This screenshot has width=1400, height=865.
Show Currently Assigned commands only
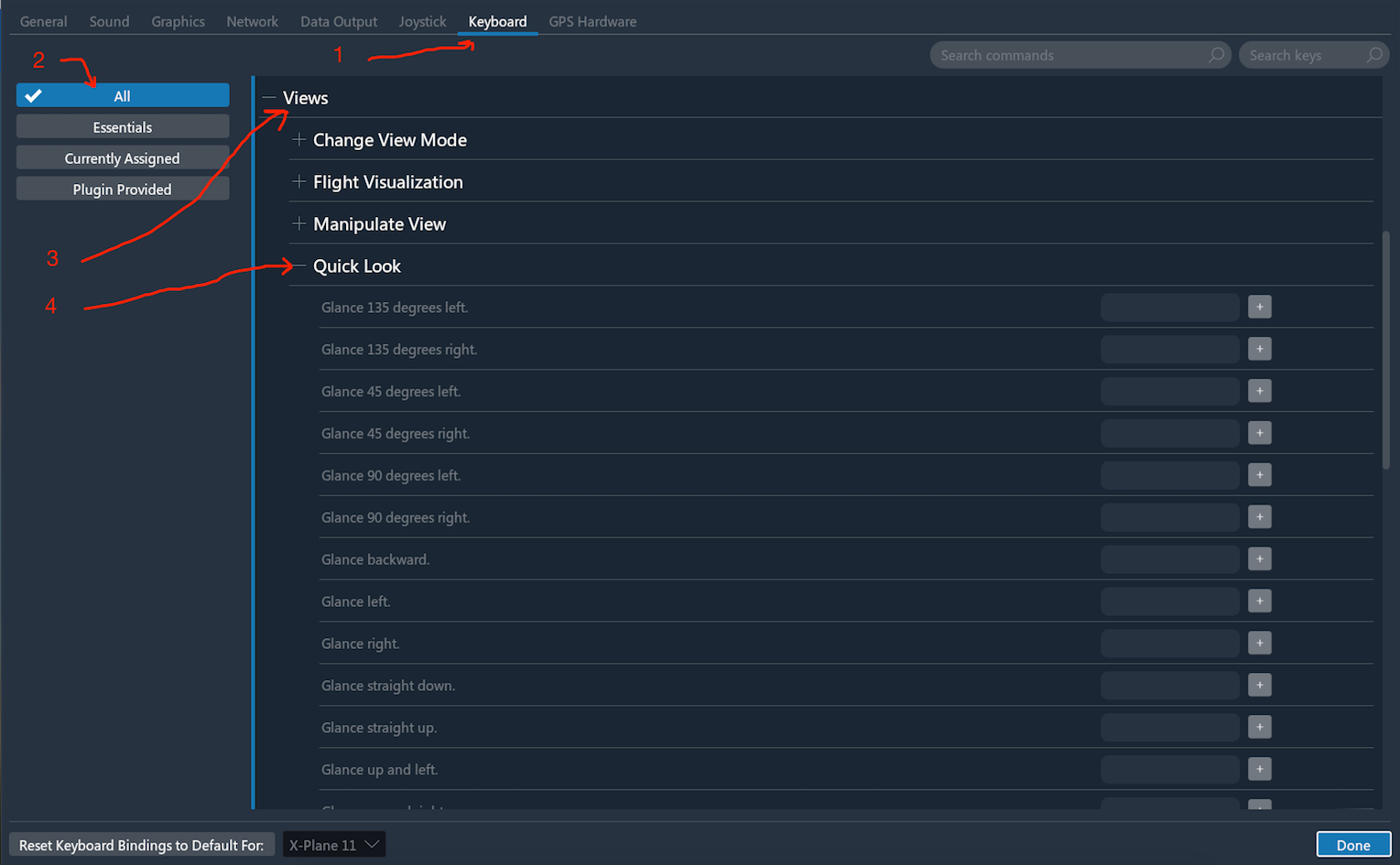point(123,158)
